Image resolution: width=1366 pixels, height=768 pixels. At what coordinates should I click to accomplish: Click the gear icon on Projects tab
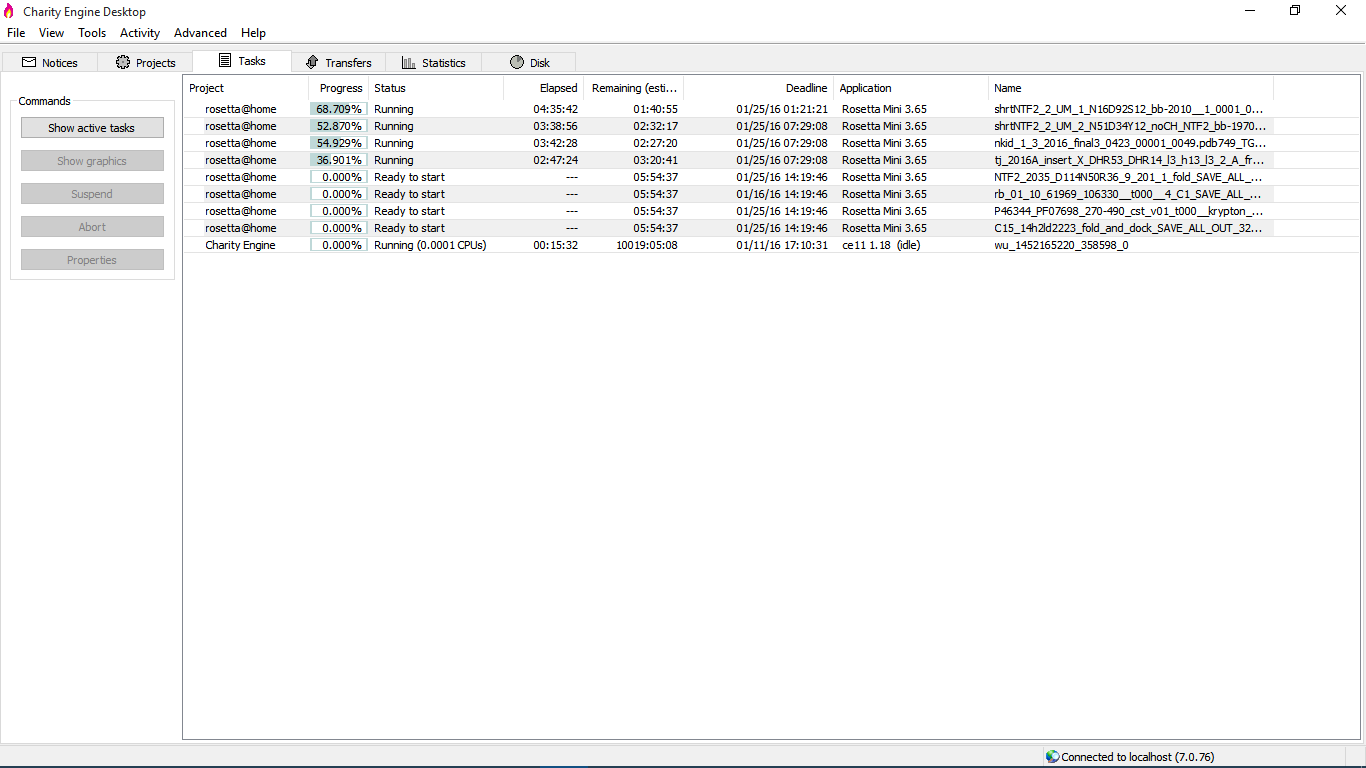pyautogui.click(x=123, y=62)
